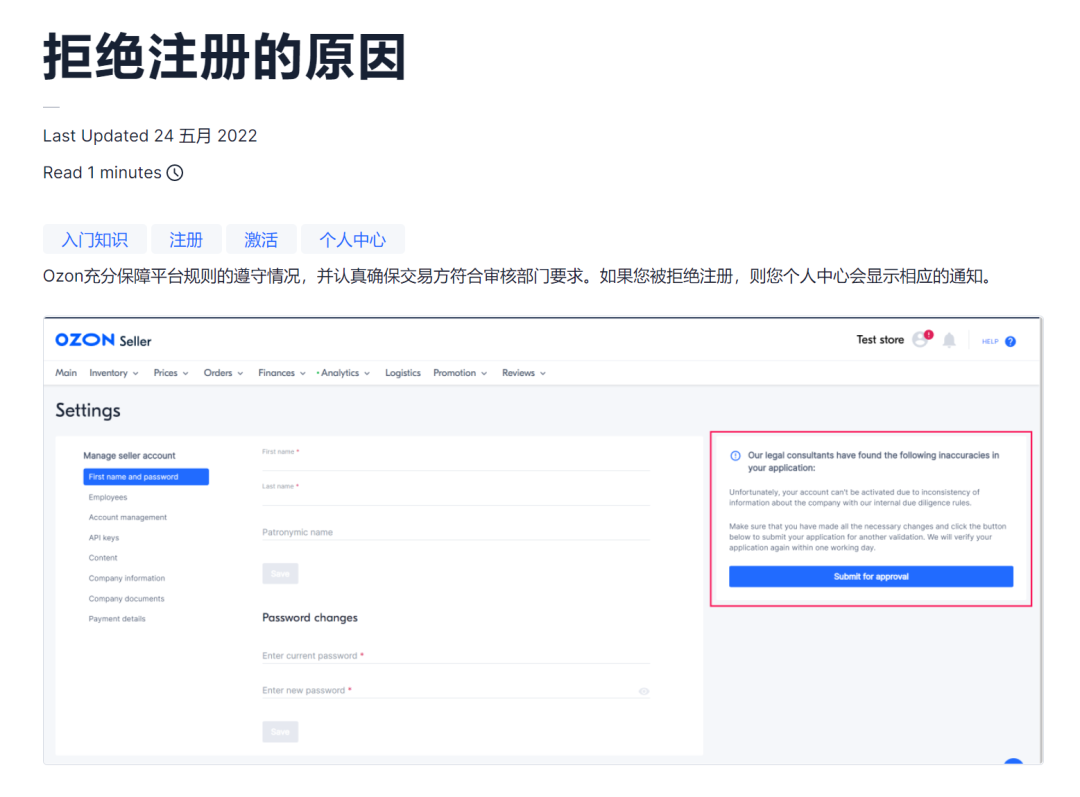Click the Test store profile avatar
The image size is (1080, 797).
922,340
